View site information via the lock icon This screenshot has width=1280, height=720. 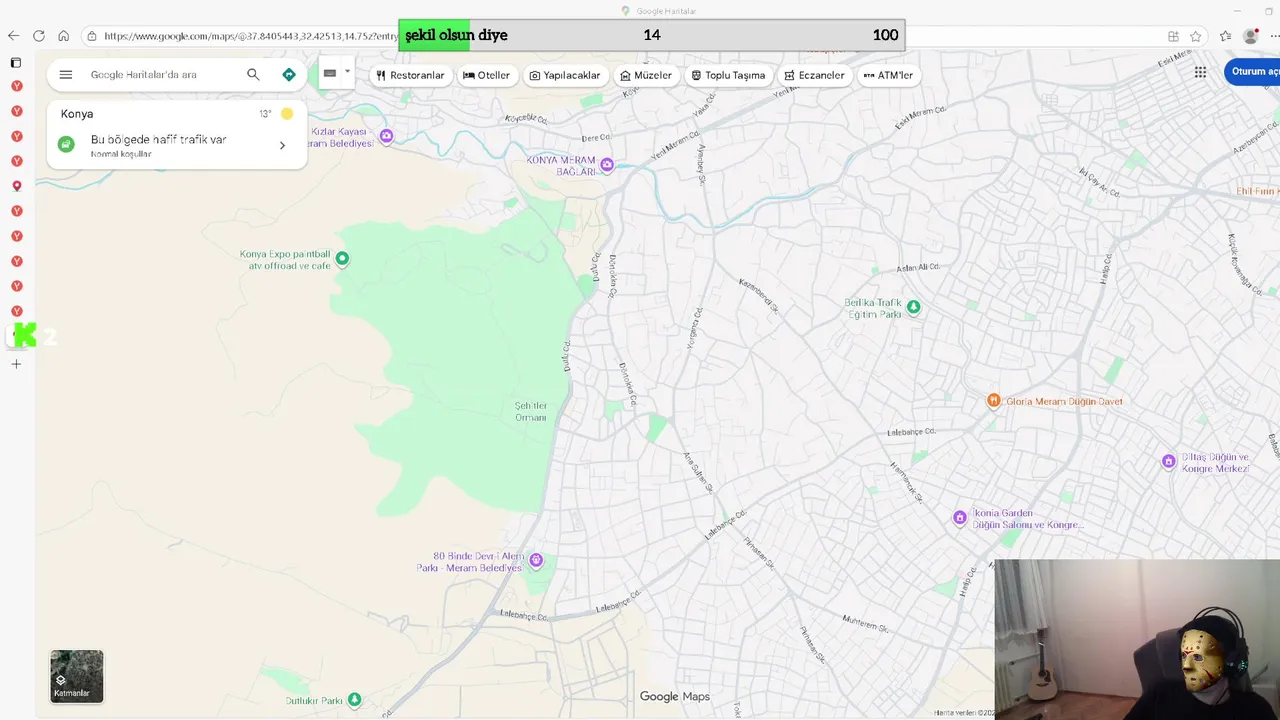point(92,36)
